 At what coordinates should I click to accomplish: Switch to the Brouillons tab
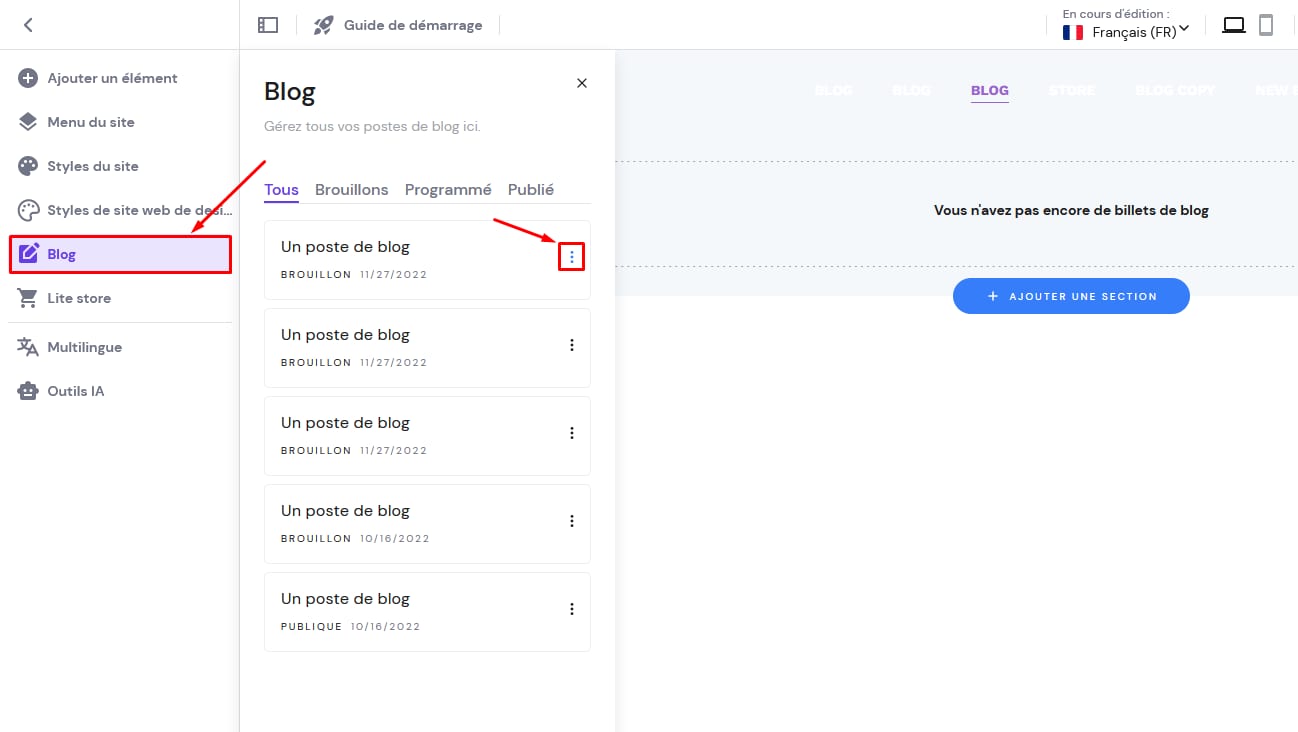(x=351, y=190)
